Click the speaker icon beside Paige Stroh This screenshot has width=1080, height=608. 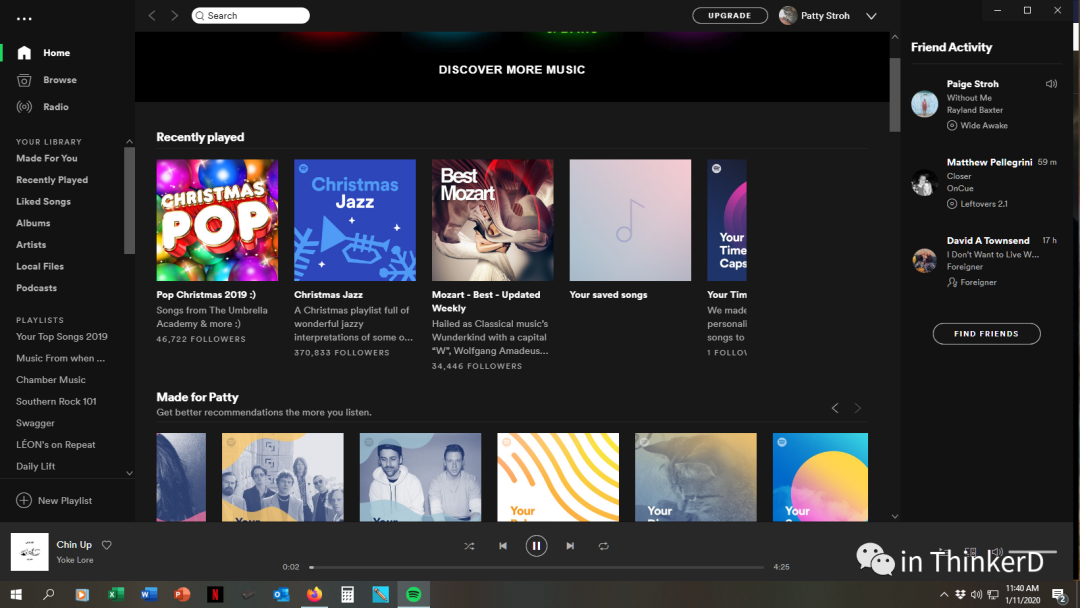1051,84
